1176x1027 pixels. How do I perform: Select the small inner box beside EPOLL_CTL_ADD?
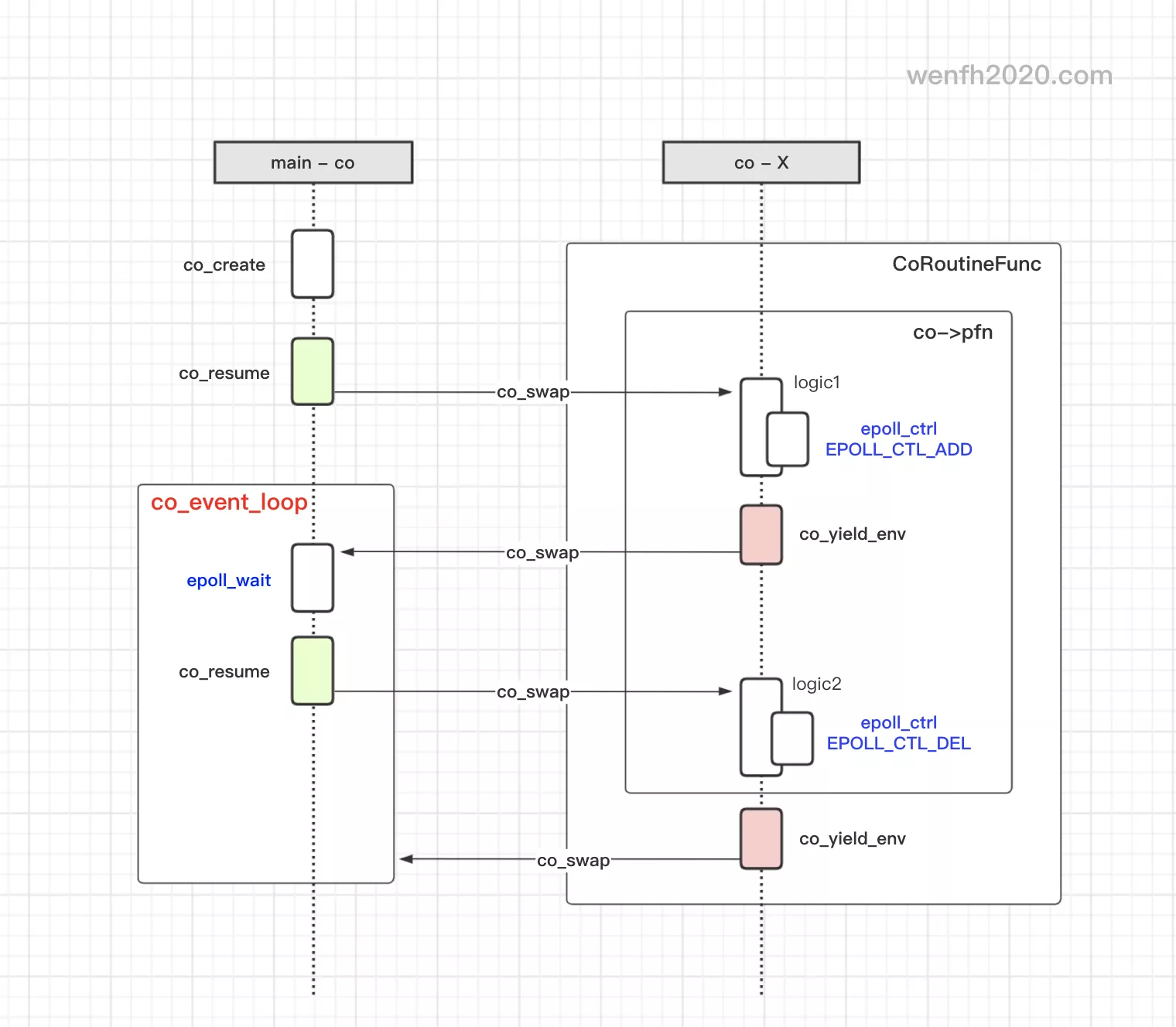pyautogui.click(x=788, y=439)
